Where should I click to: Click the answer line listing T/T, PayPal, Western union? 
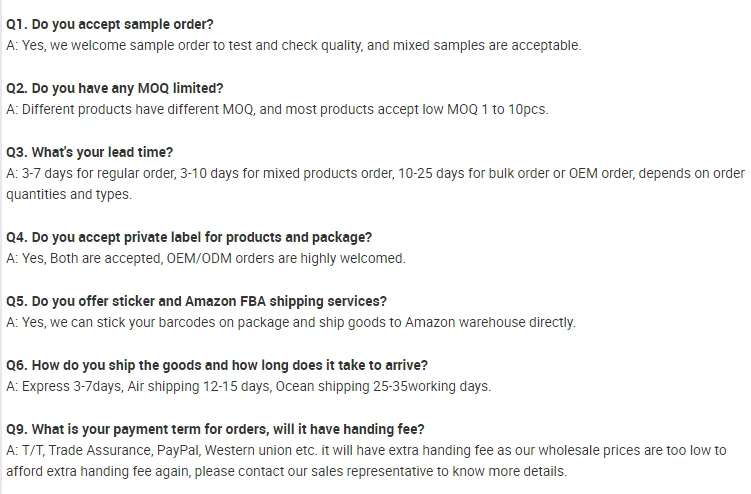click(x=366, y=450)
